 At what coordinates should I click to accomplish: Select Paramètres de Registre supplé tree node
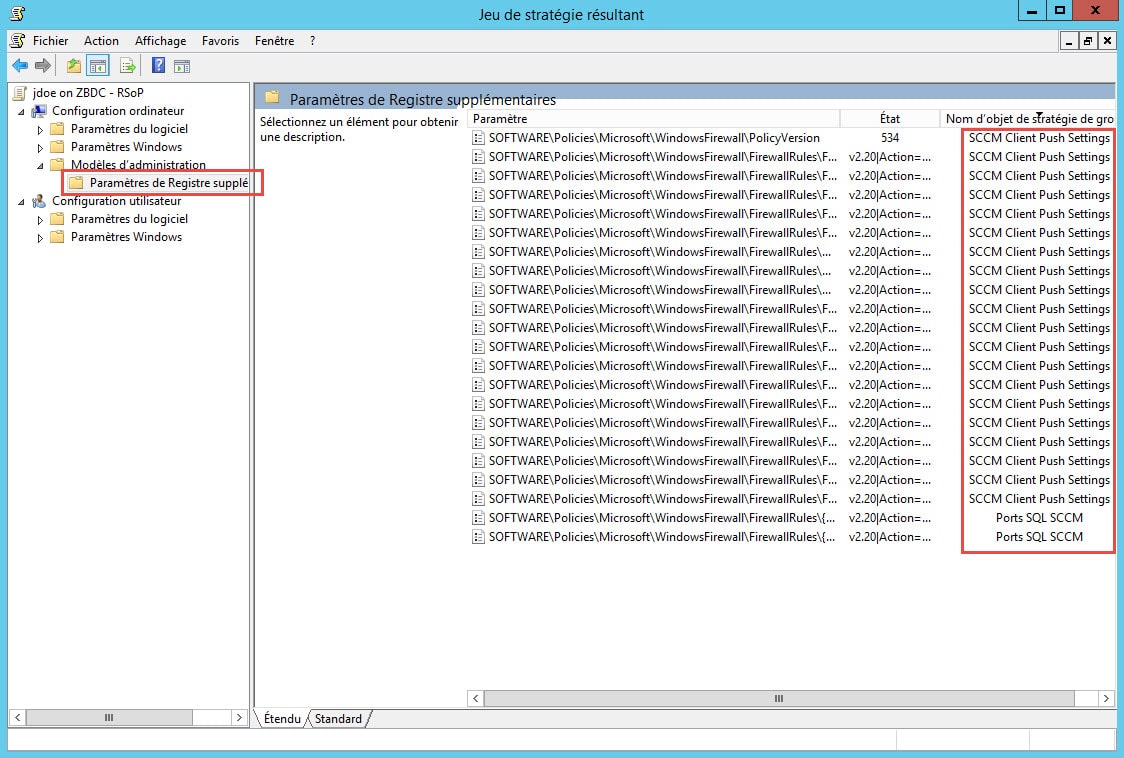coord(169,183)
